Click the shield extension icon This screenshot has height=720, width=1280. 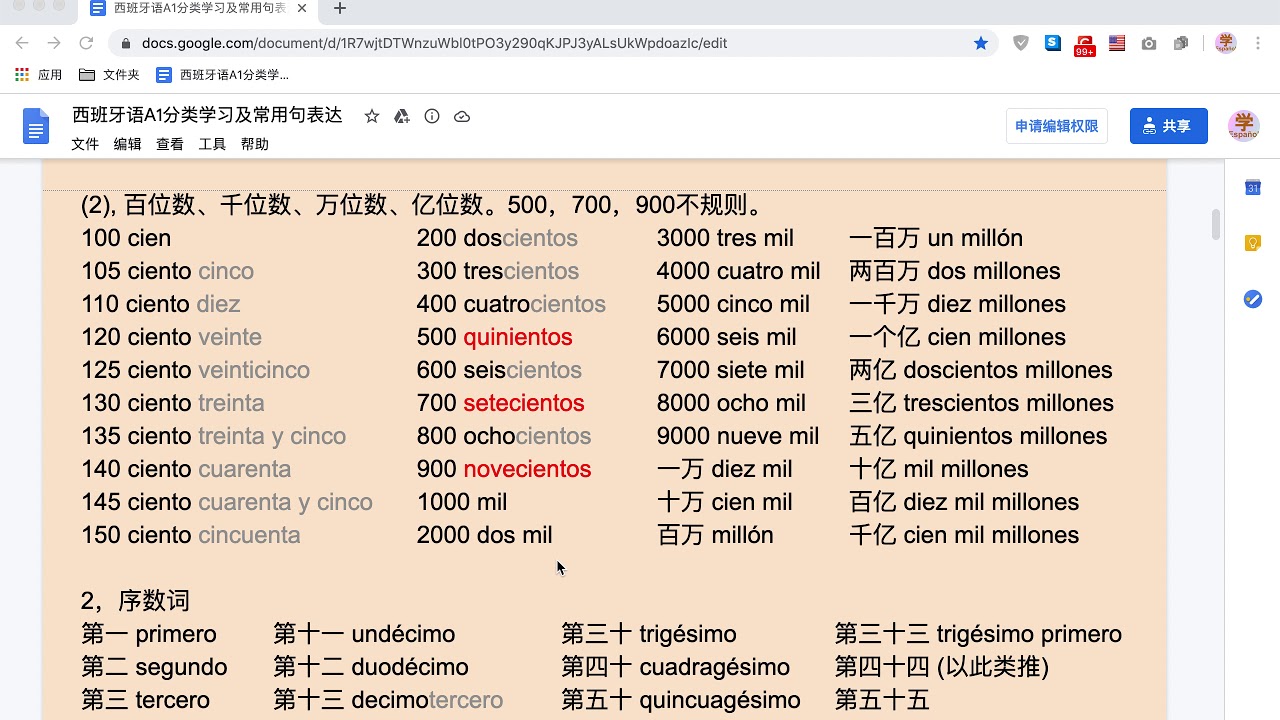pyautogui.click(x=1021, y=43)
